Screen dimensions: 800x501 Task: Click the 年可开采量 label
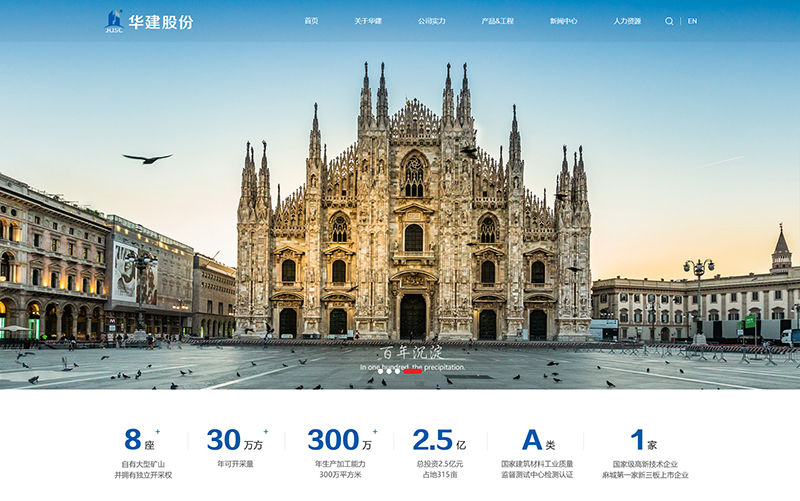click(x=235, y=464)
